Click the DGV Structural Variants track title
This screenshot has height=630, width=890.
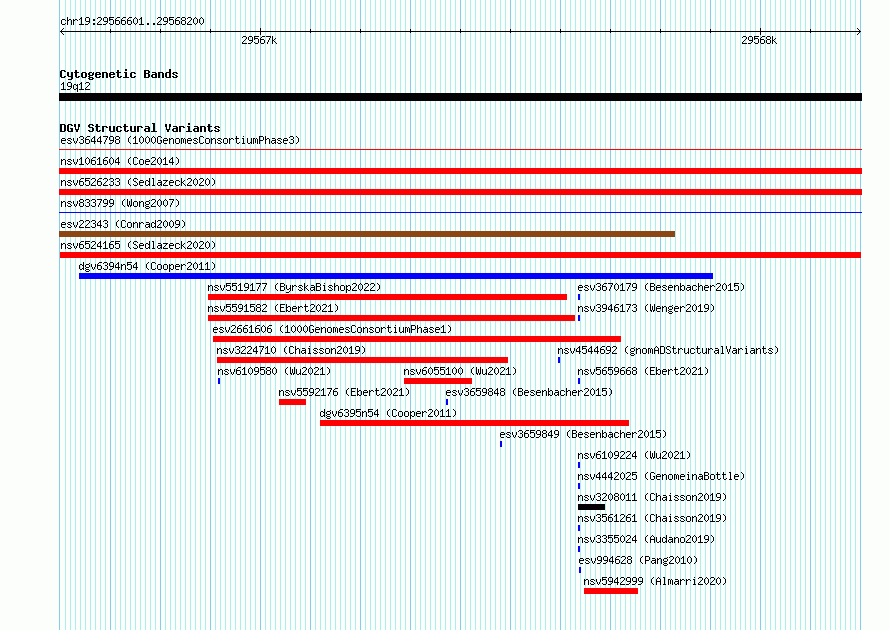pos(140,128)
